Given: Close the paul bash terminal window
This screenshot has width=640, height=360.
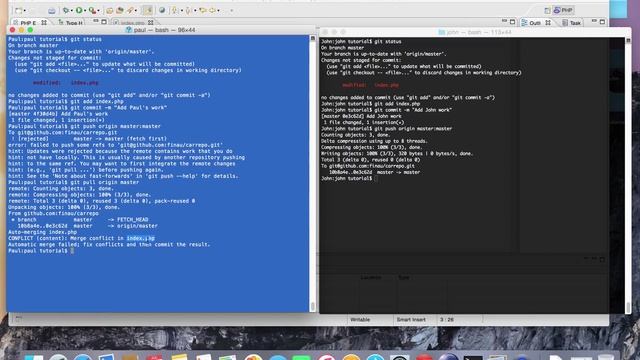Looking at the screenshot, I should click(x=12, y=30).
